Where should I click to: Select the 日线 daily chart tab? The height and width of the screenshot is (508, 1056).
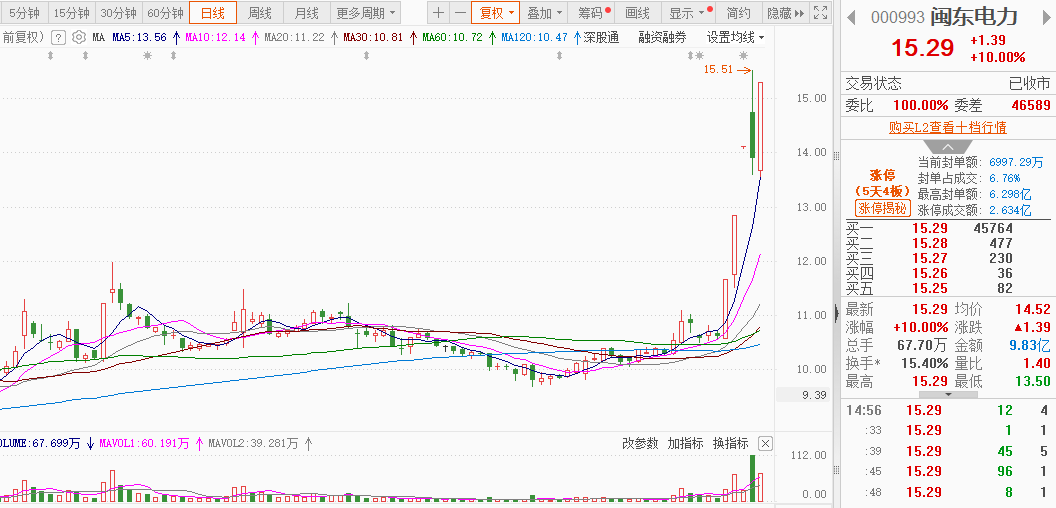coord(213,12)
